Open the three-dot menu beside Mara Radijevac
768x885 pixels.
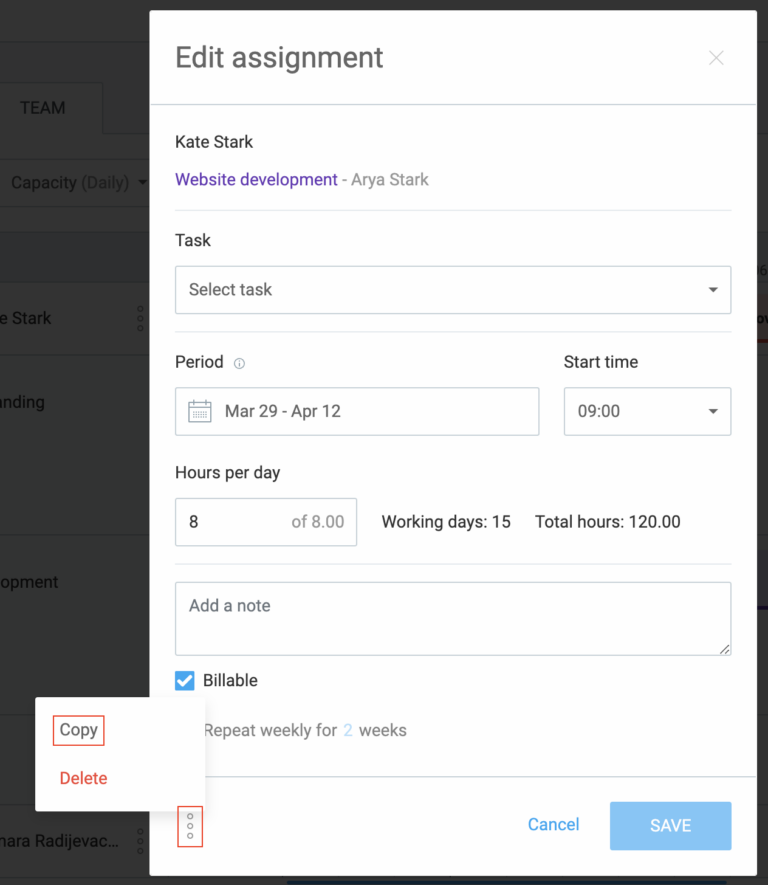tap(139, 842)
